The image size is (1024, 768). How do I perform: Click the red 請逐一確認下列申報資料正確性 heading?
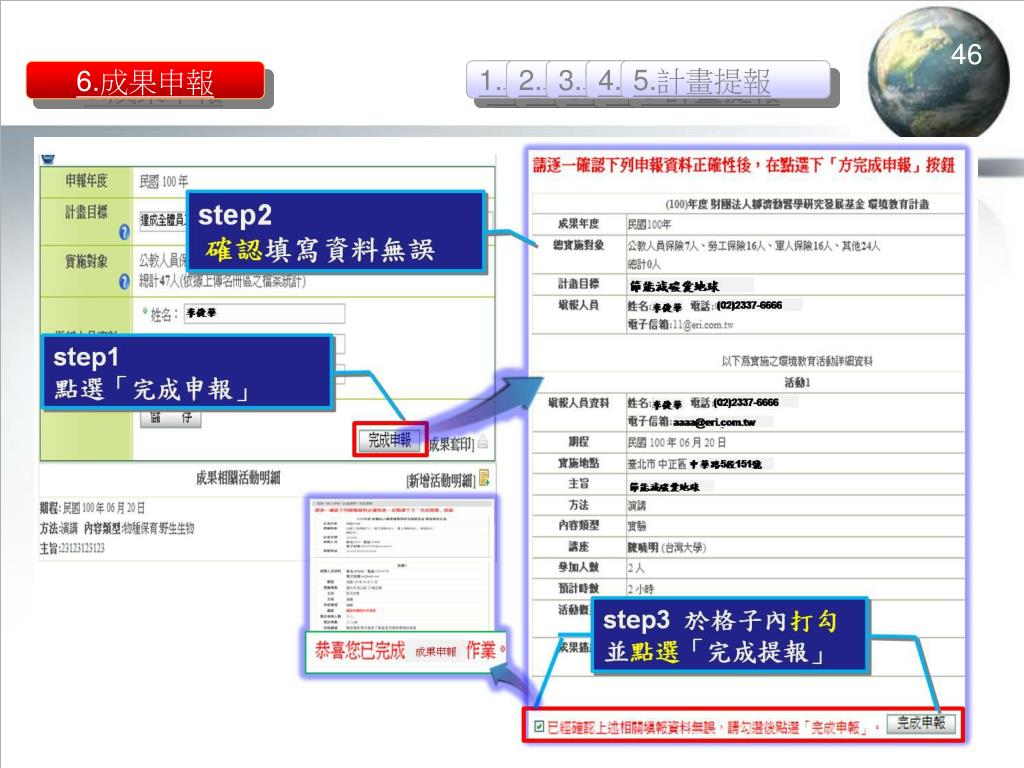pos(744,165)
